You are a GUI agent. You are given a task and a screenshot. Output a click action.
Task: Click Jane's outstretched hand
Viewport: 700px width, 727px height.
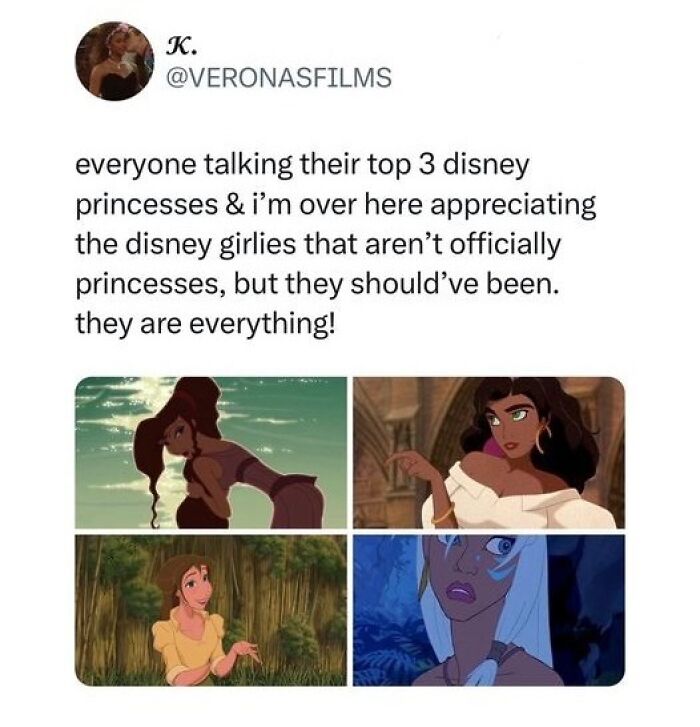[245, 650]
